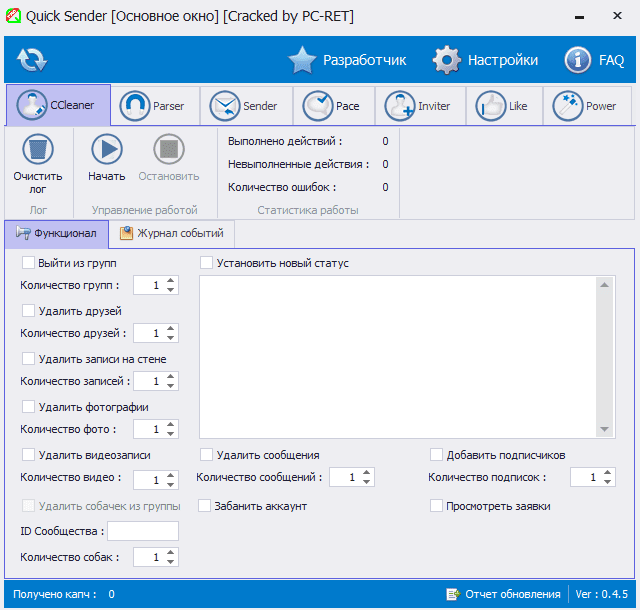Switch to the Like tab
This screenshot has height=610, width=640.
[x=504, y=106]
